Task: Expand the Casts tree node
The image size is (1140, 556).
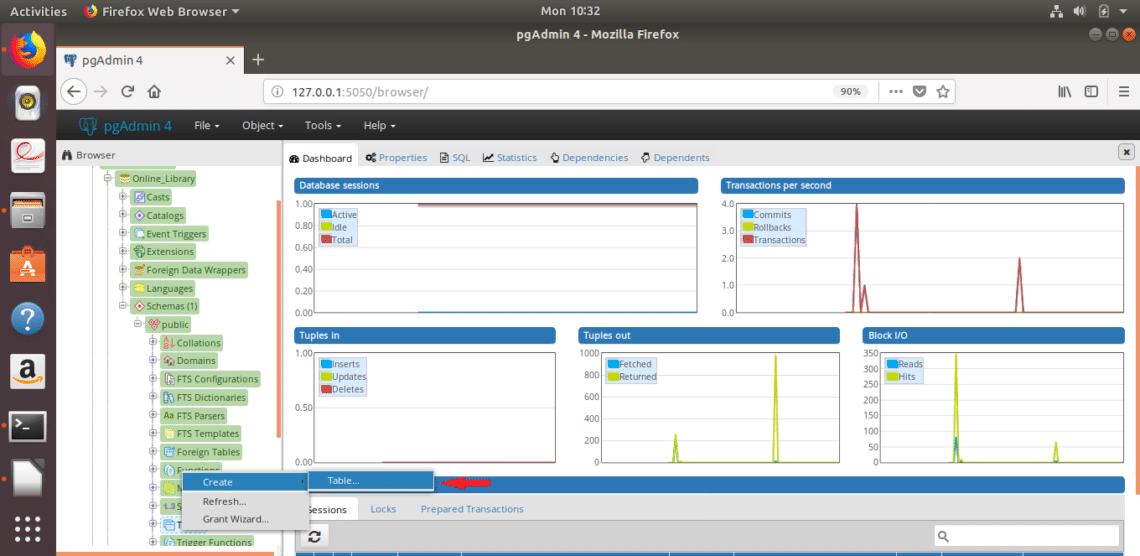Action: (123, 197)
